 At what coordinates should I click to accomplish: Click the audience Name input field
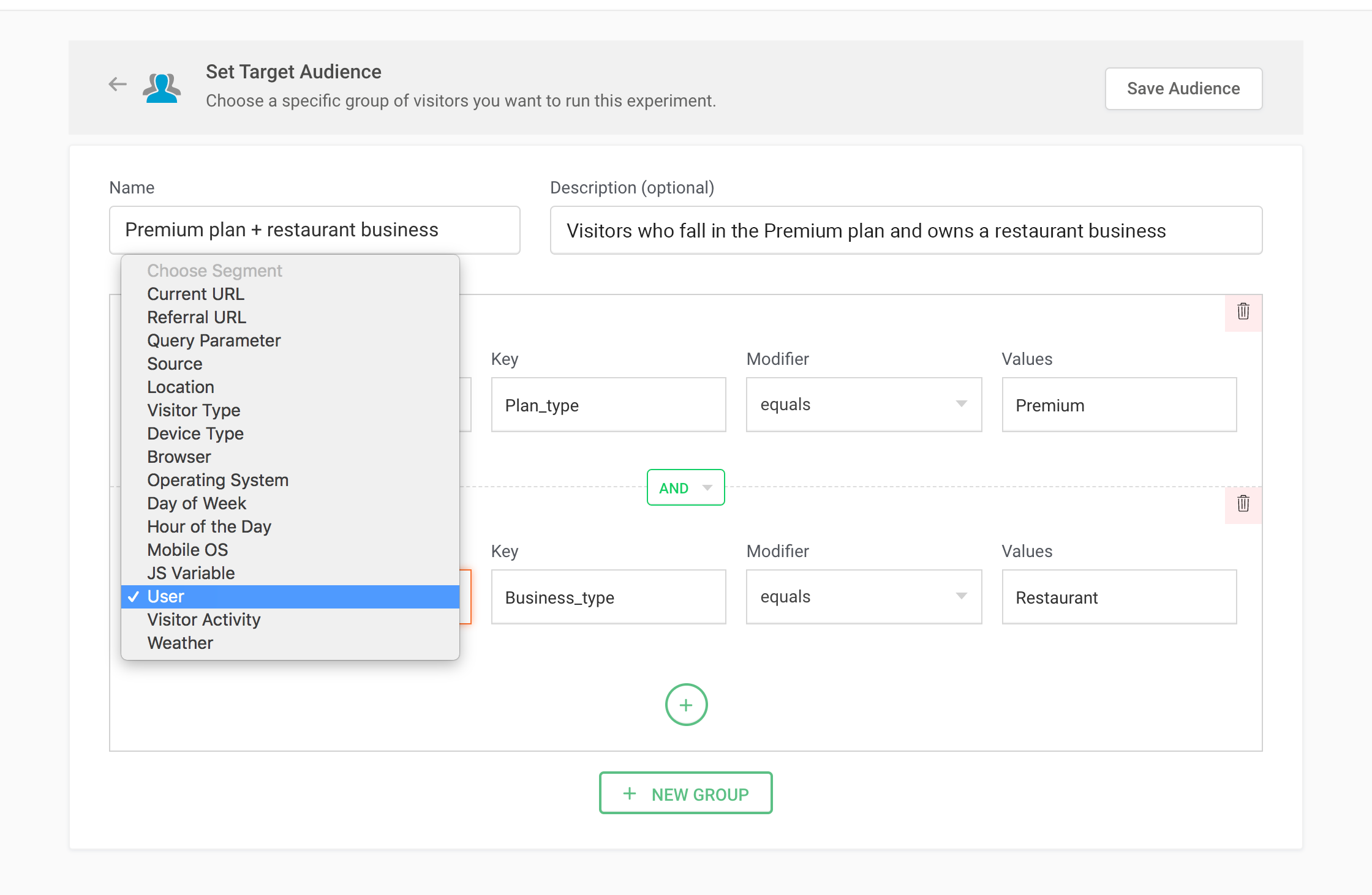coord(314,230)
